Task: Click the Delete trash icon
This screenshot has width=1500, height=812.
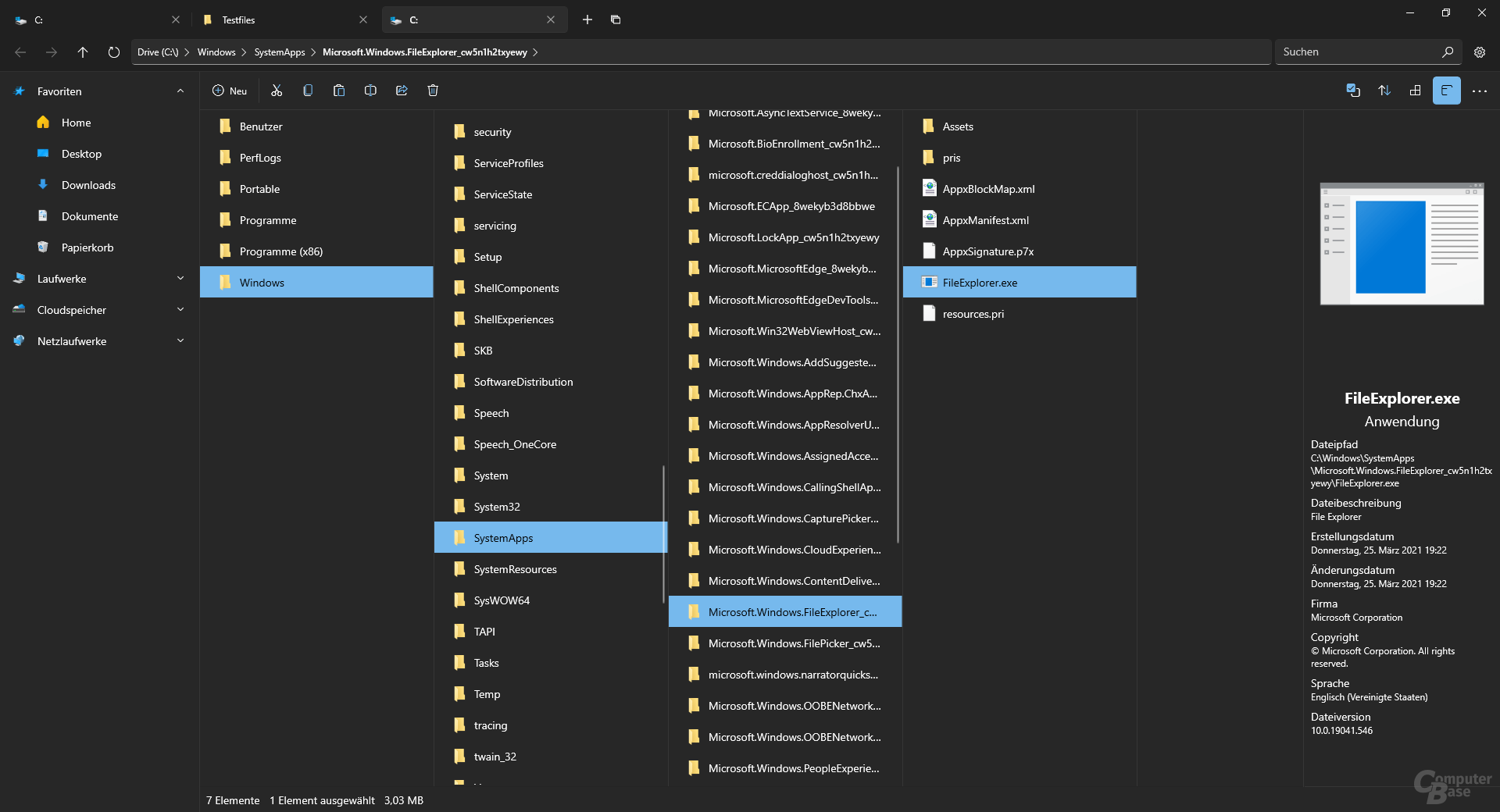Action: pyautogui.click(x=433, y=91)
